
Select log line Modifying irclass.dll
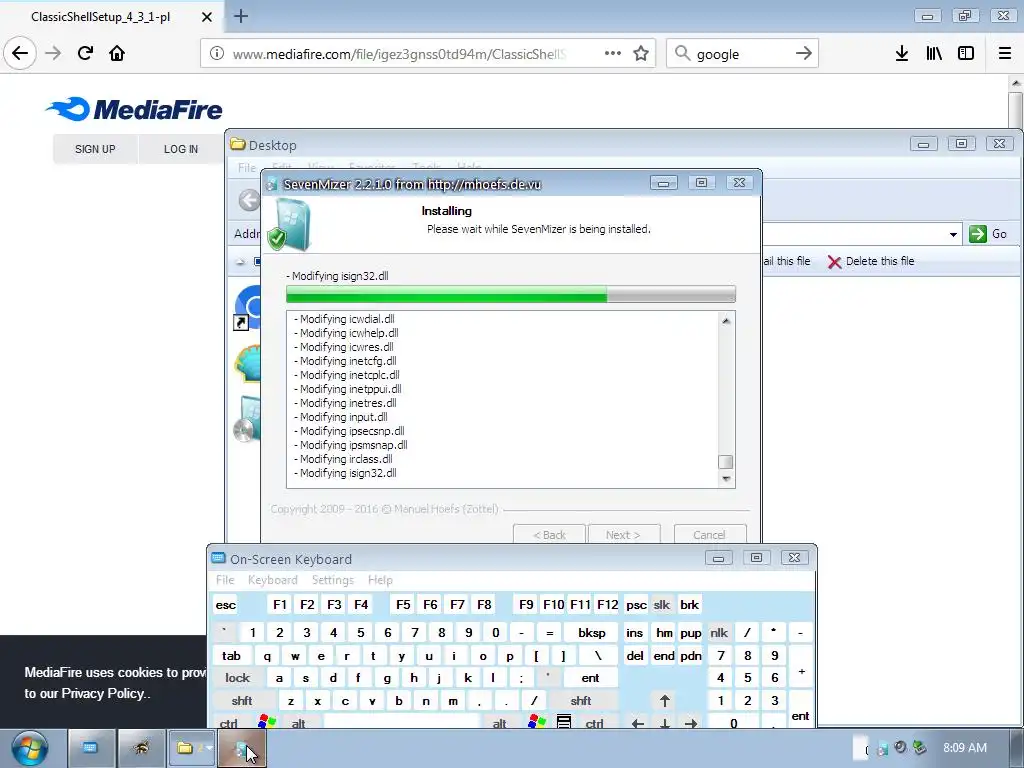pos(343,459)
